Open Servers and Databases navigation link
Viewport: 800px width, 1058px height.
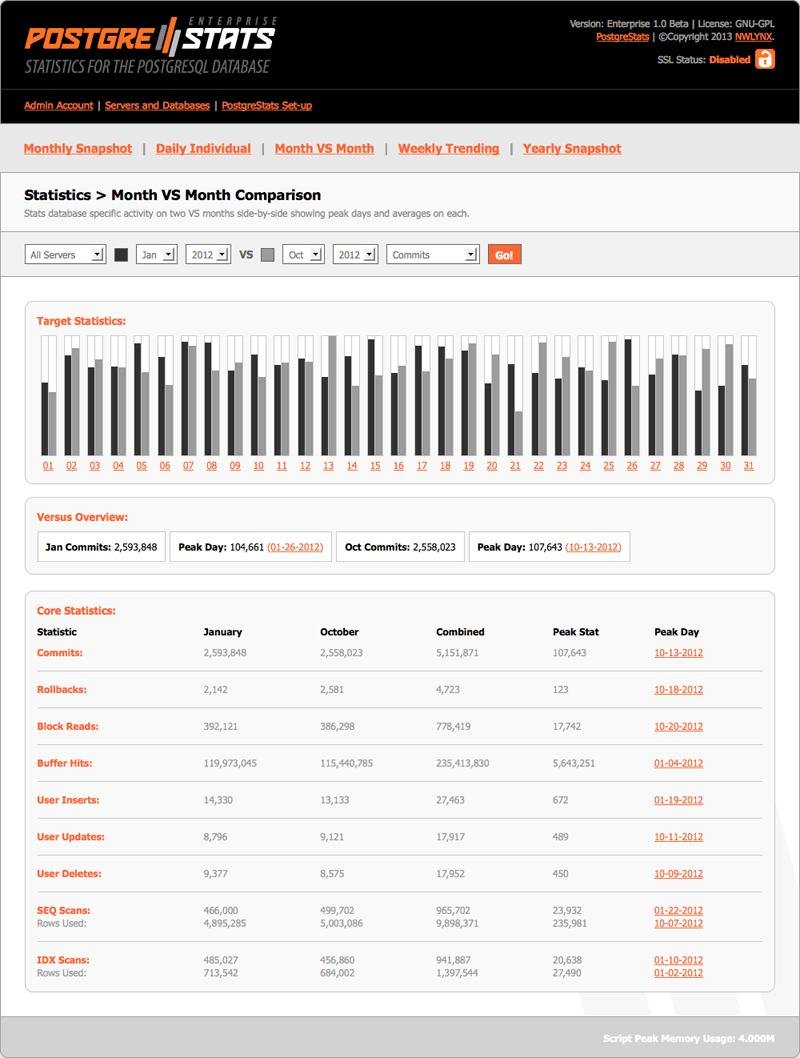click(x=155, y=105)
